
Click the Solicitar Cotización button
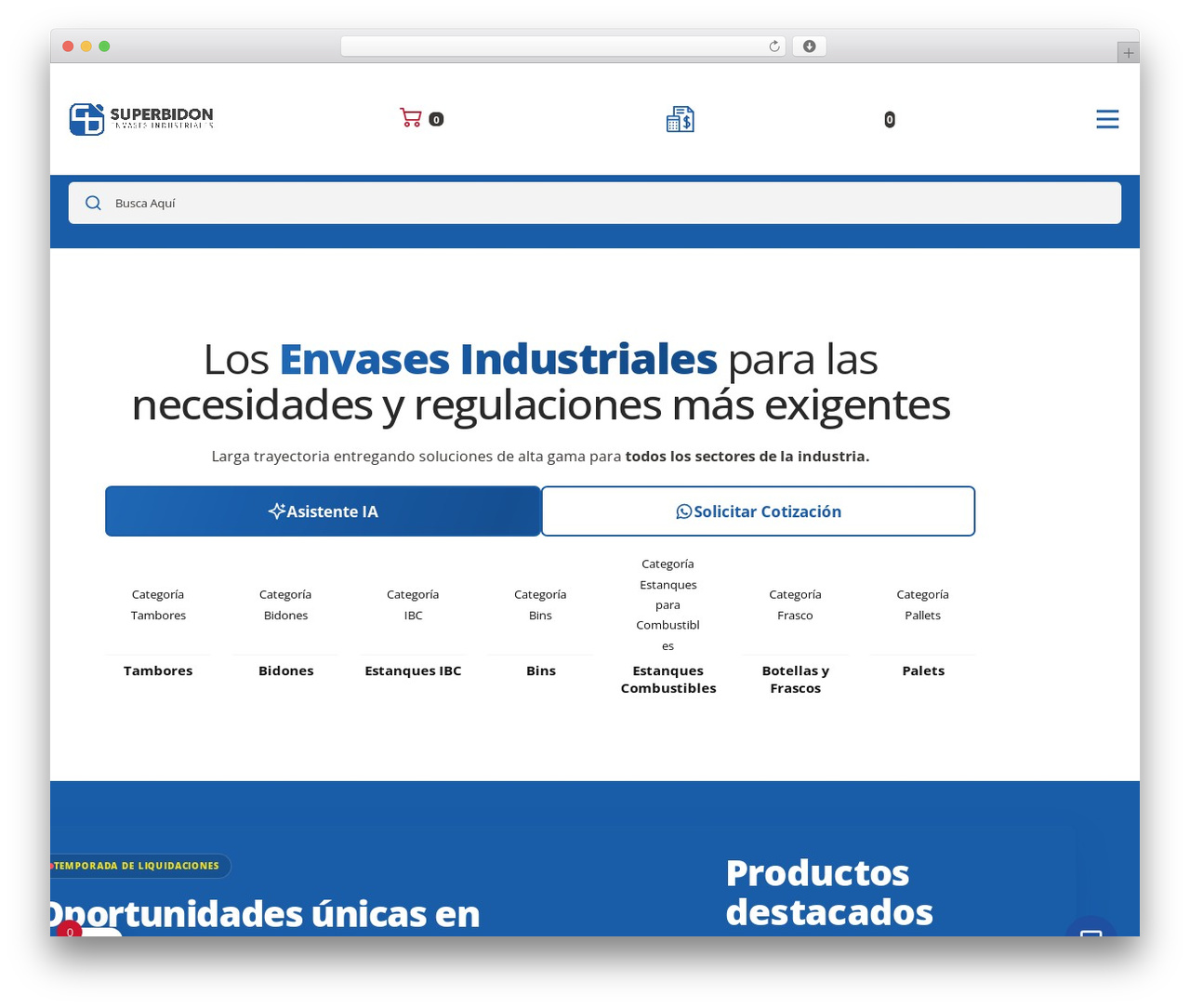(x=759, y=511)
